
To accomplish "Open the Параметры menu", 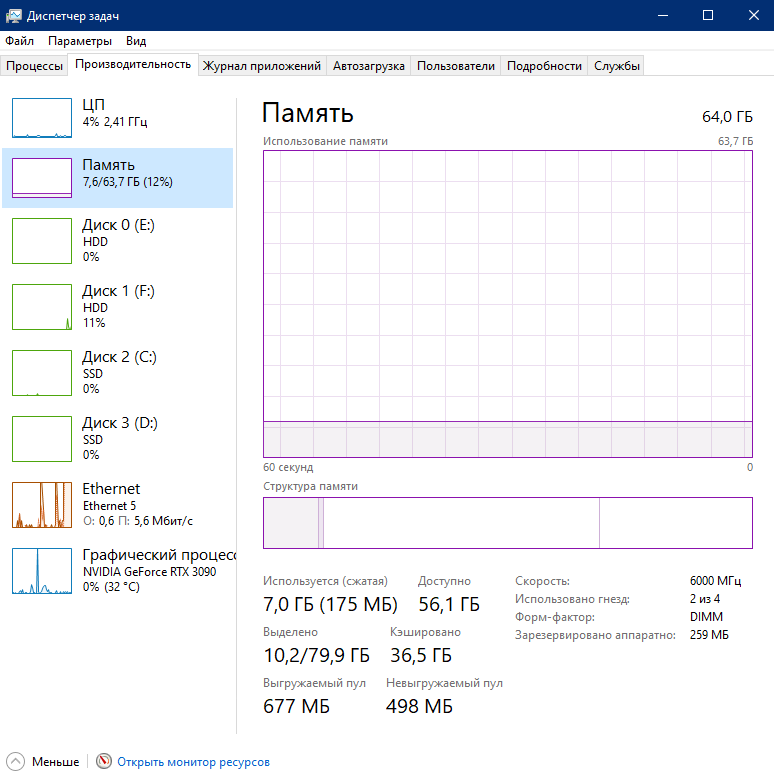I will (x=80, y=41).
